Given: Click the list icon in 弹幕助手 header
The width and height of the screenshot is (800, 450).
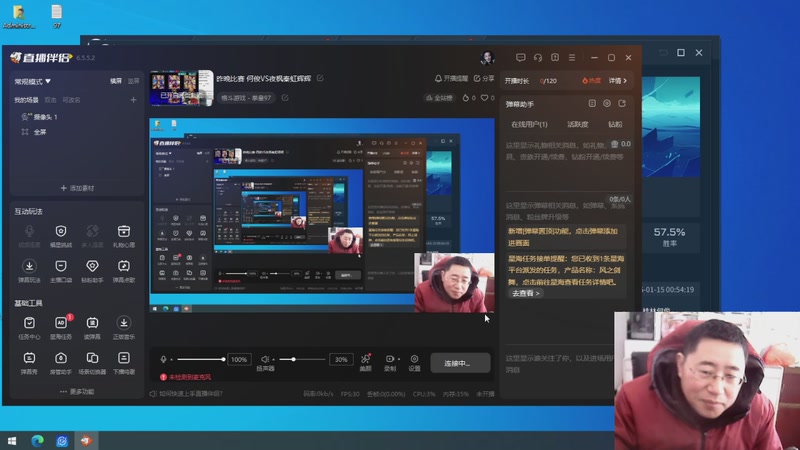Looking at the screenshot, I should coord(592,104).
